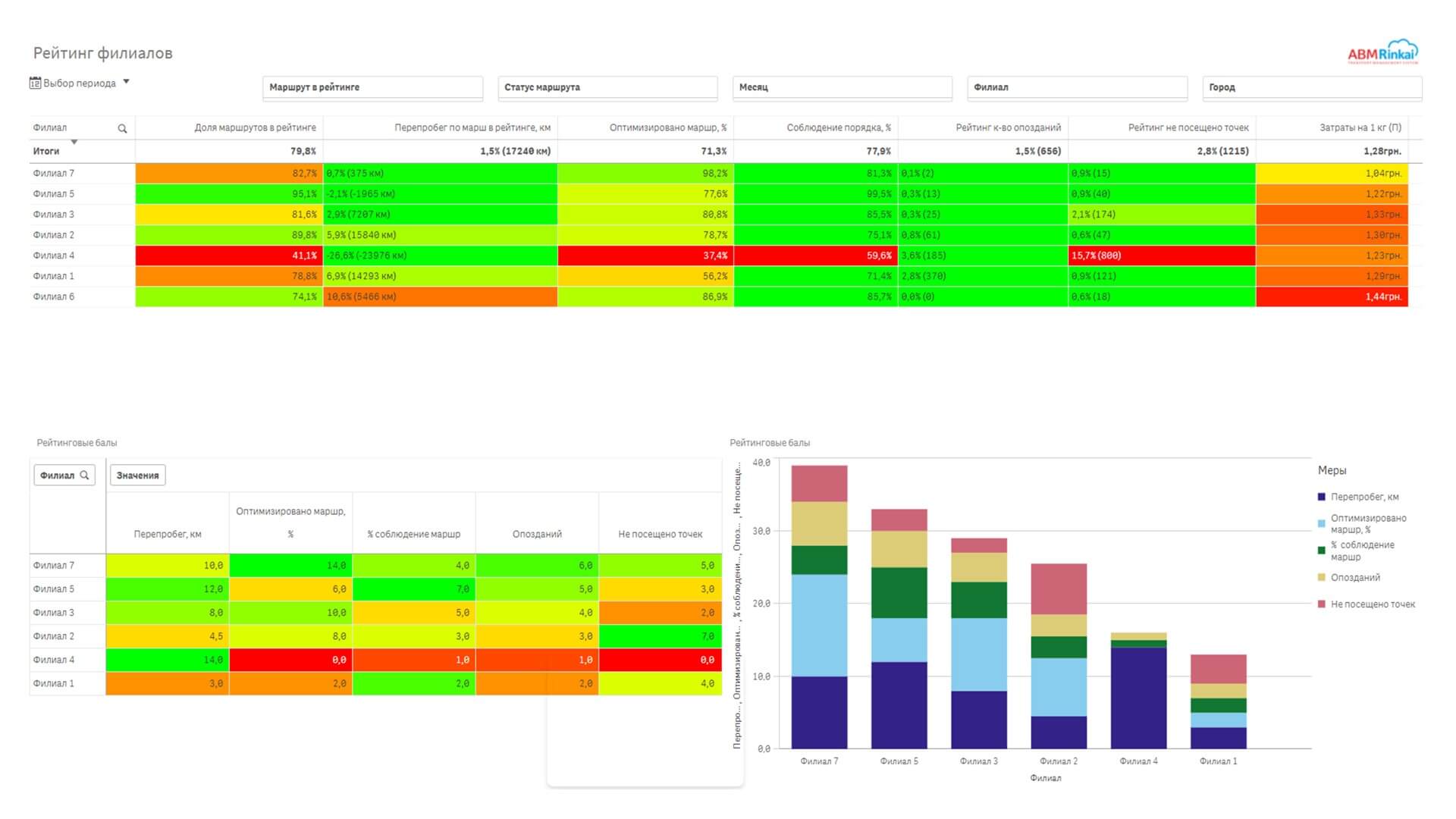Click the ABM Rinkai logo

pos(1382,52)
